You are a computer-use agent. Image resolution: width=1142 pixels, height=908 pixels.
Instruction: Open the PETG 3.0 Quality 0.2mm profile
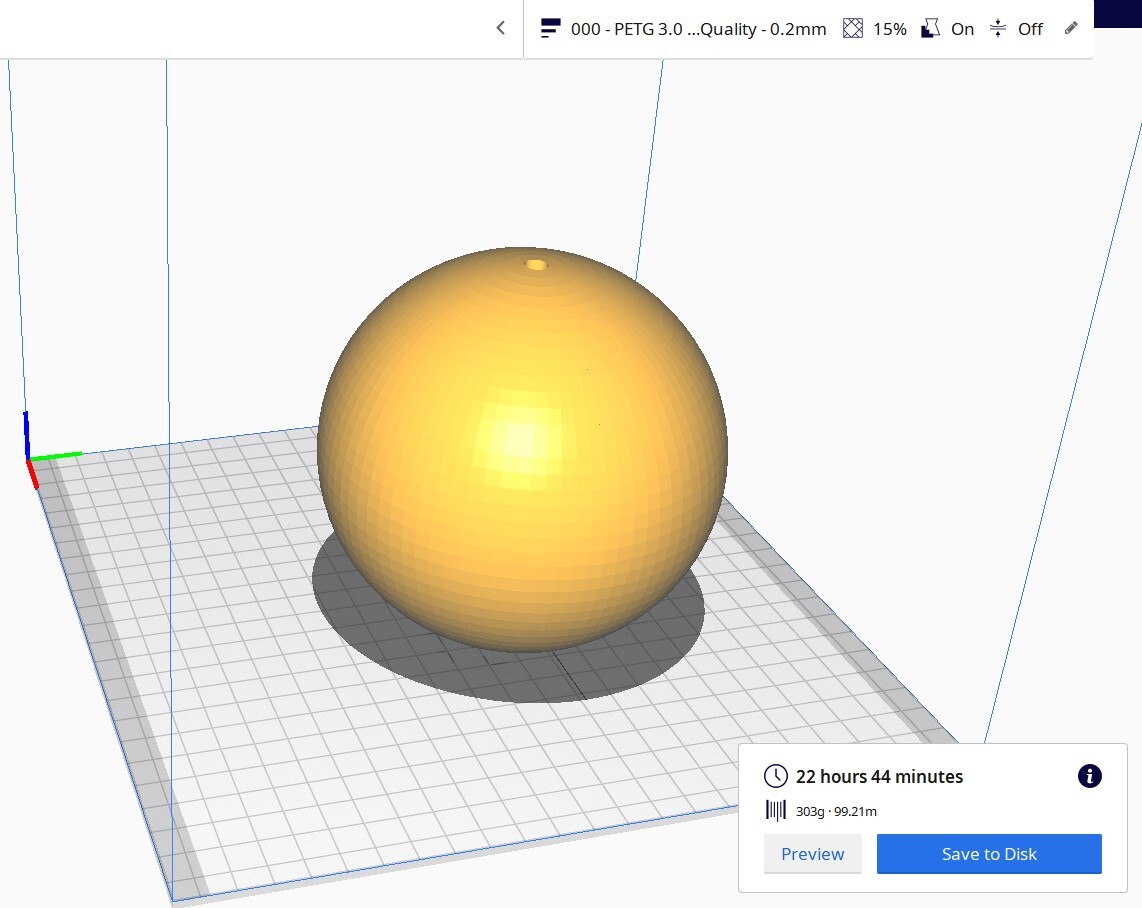[698, 29]
